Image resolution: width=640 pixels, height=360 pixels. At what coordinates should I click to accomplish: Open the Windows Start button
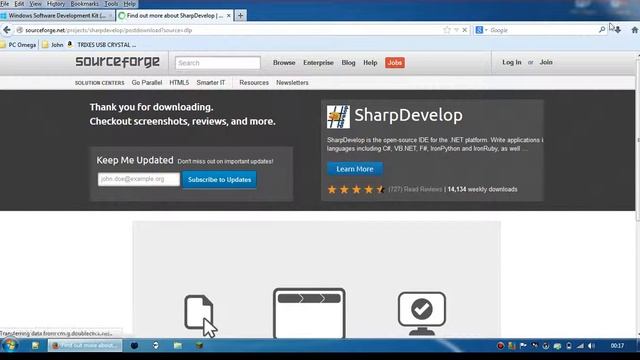10,345
